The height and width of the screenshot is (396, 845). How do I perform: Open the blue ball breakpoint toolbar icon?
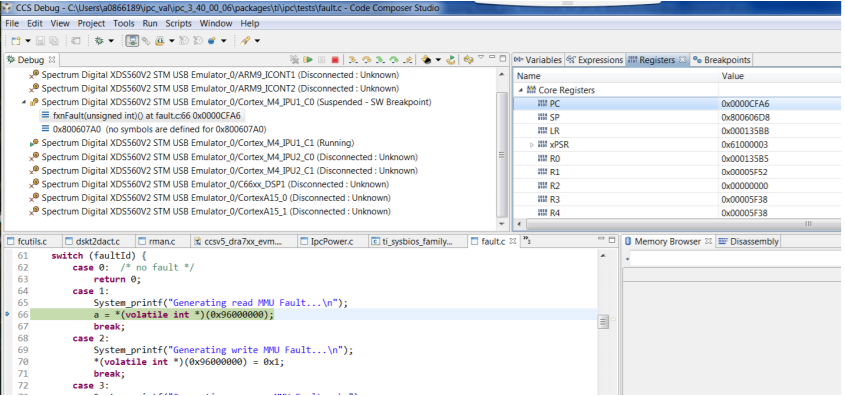click(x=211, y=40)
